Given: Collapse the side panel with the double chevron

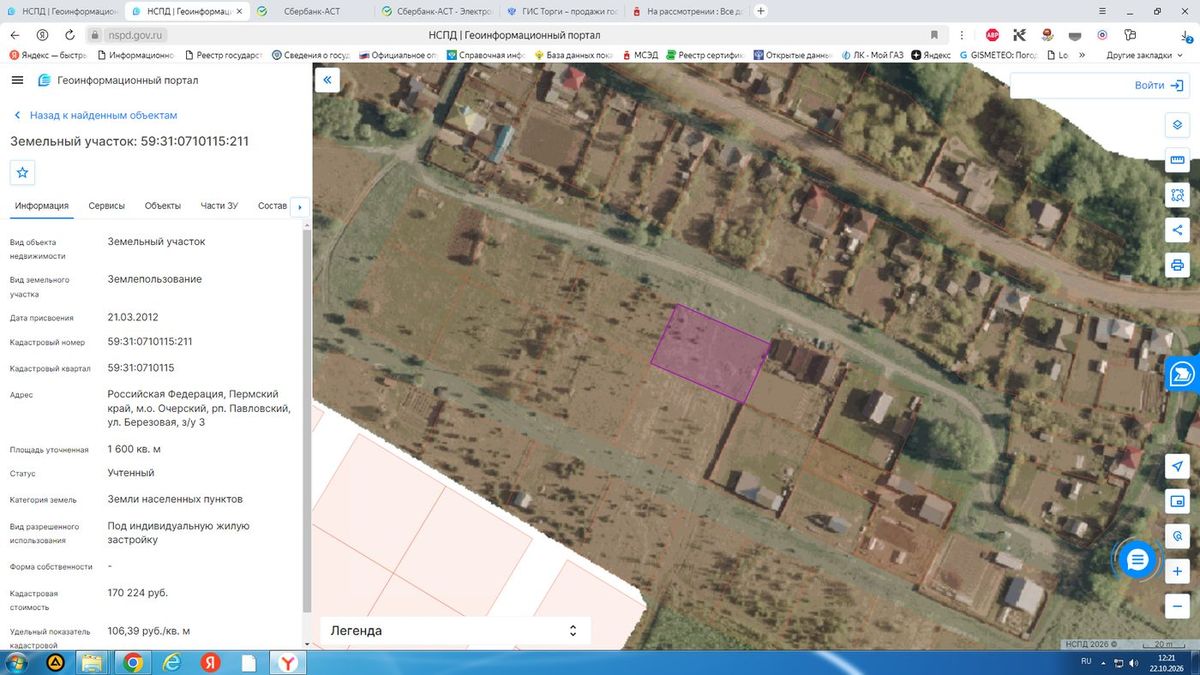Looking at the screenshot, I should pyautogui.click(x=327, y=80).
